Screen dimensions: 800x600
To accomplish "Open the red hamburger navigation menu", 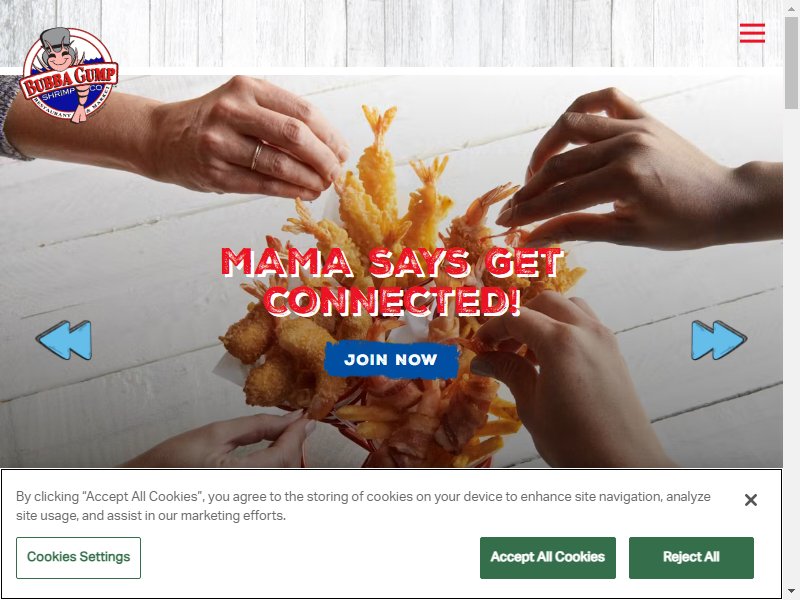I will tap(752, 33).
